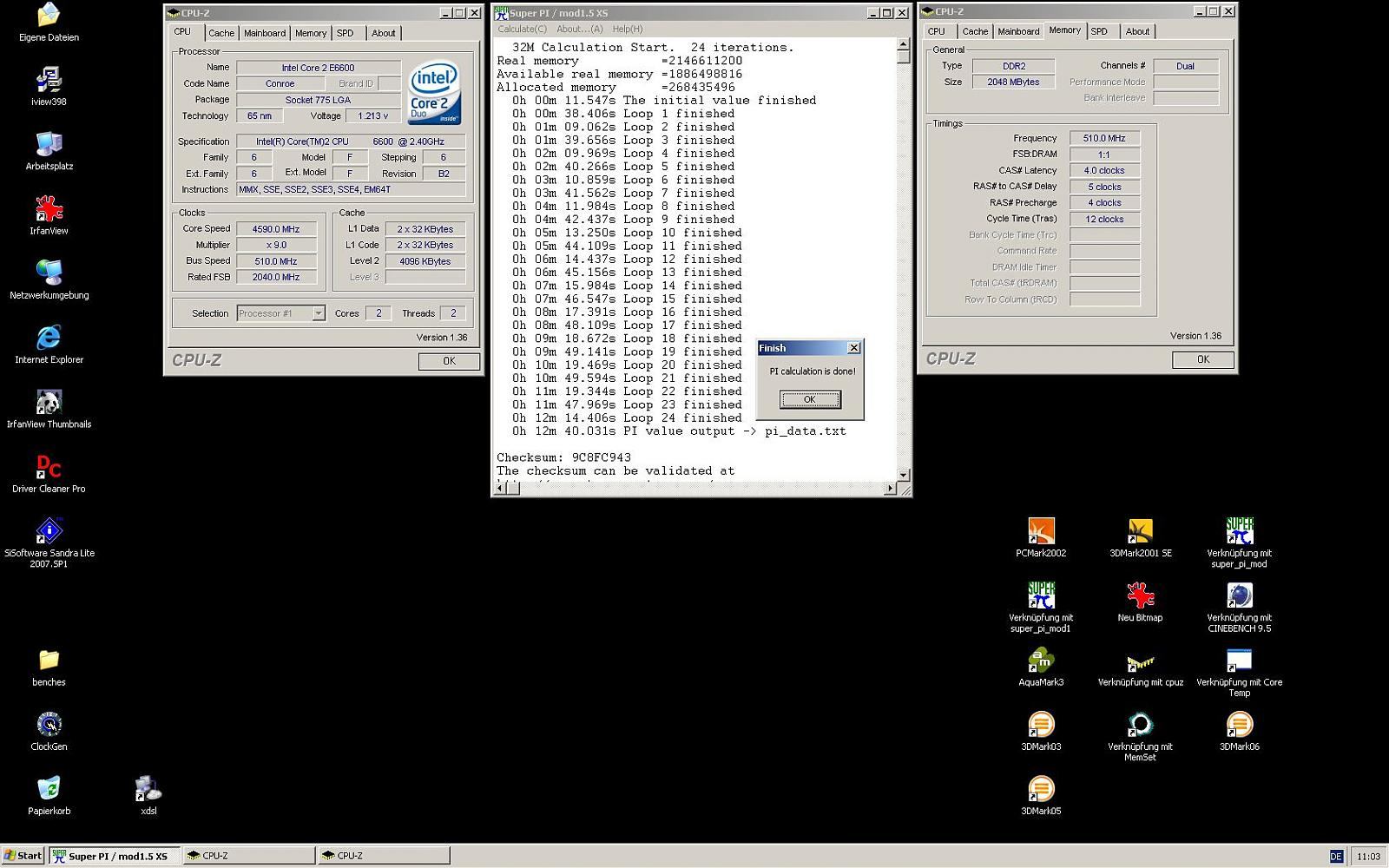Switch to CPU tab in right CPU-Z
Screen dimensions: 1389x868
[937, 31]
